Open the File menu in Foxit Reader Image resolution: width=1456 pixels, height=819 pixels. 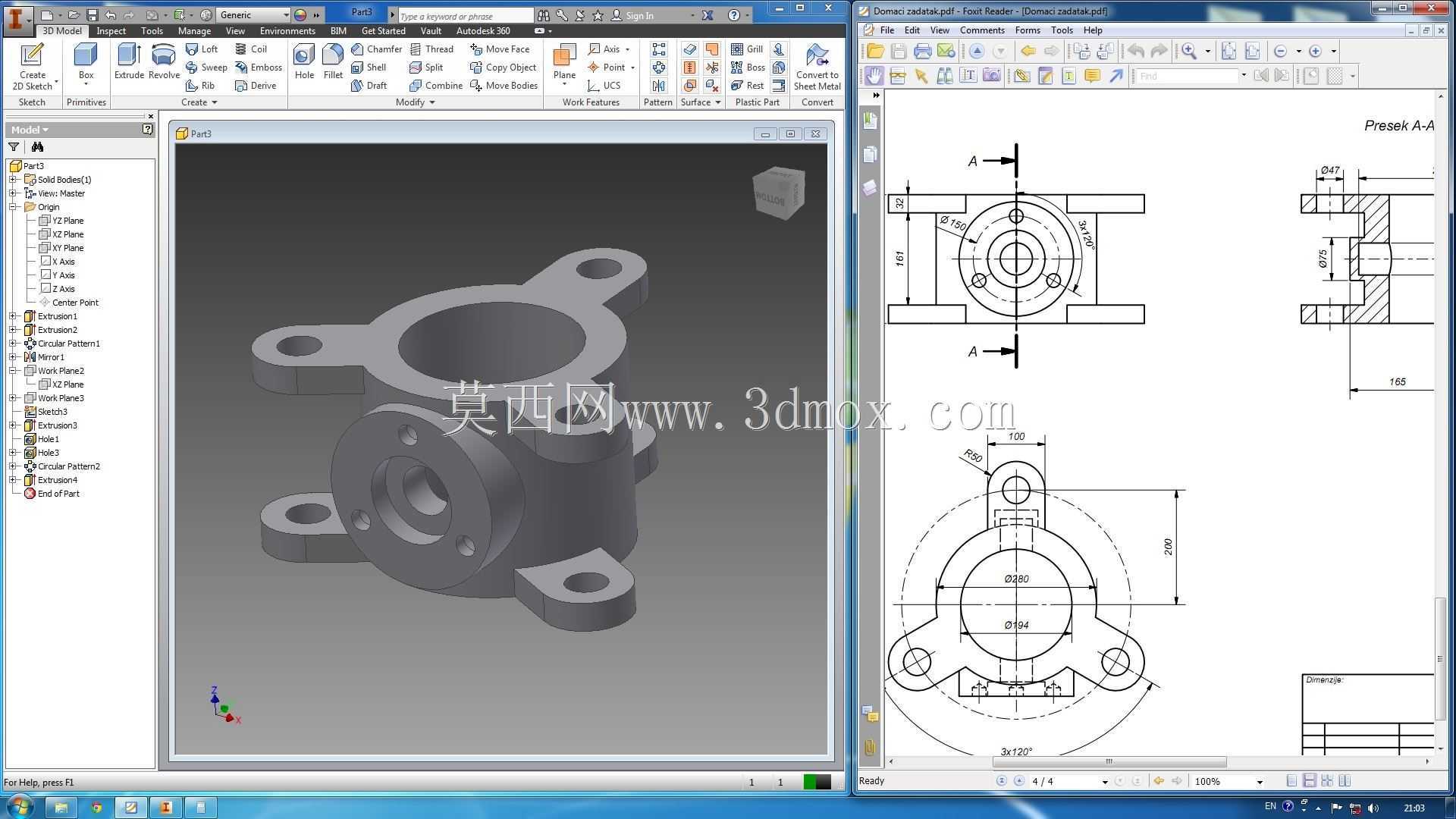click(x=886, y=30)
